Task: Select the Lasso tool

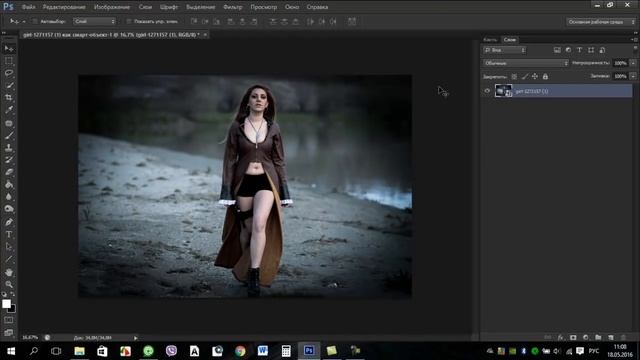Action: click(9, 73)
